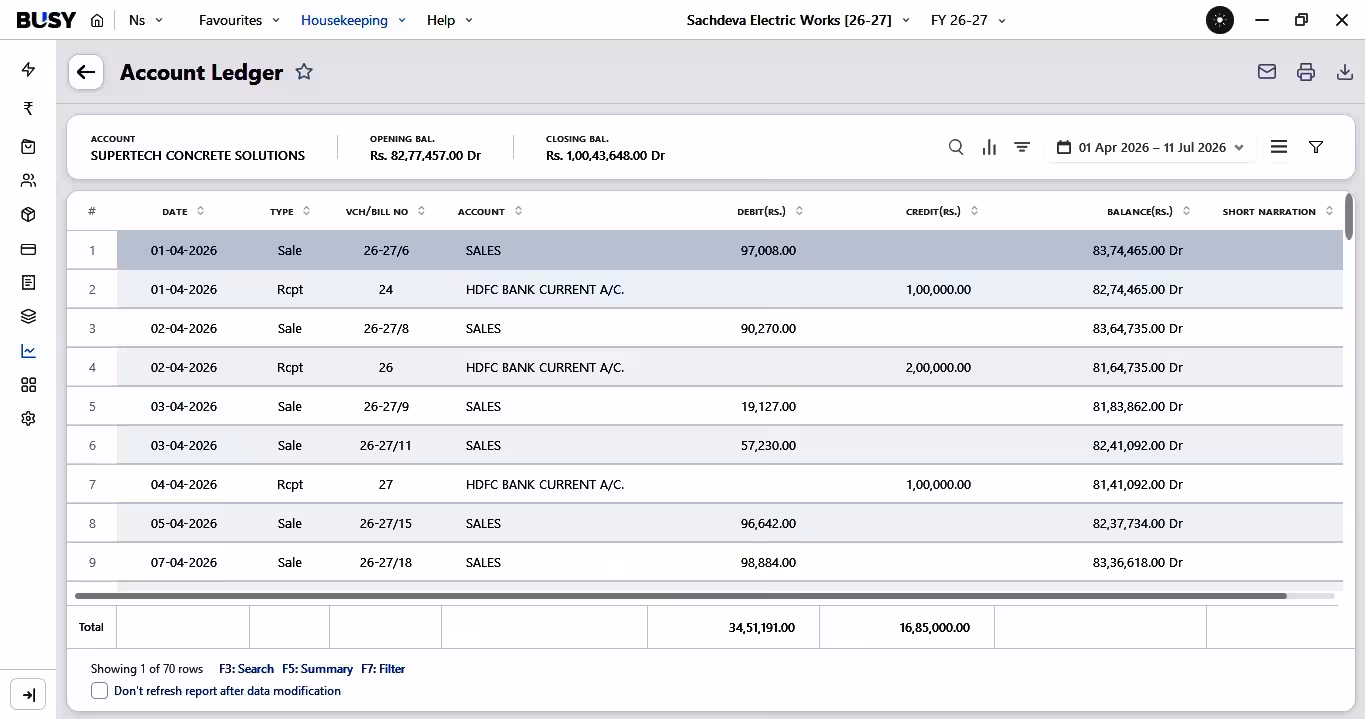Open the Sachdeva Electric Works company dropdown
Screen dimensions: 1365x719
[x=798, y=20]
